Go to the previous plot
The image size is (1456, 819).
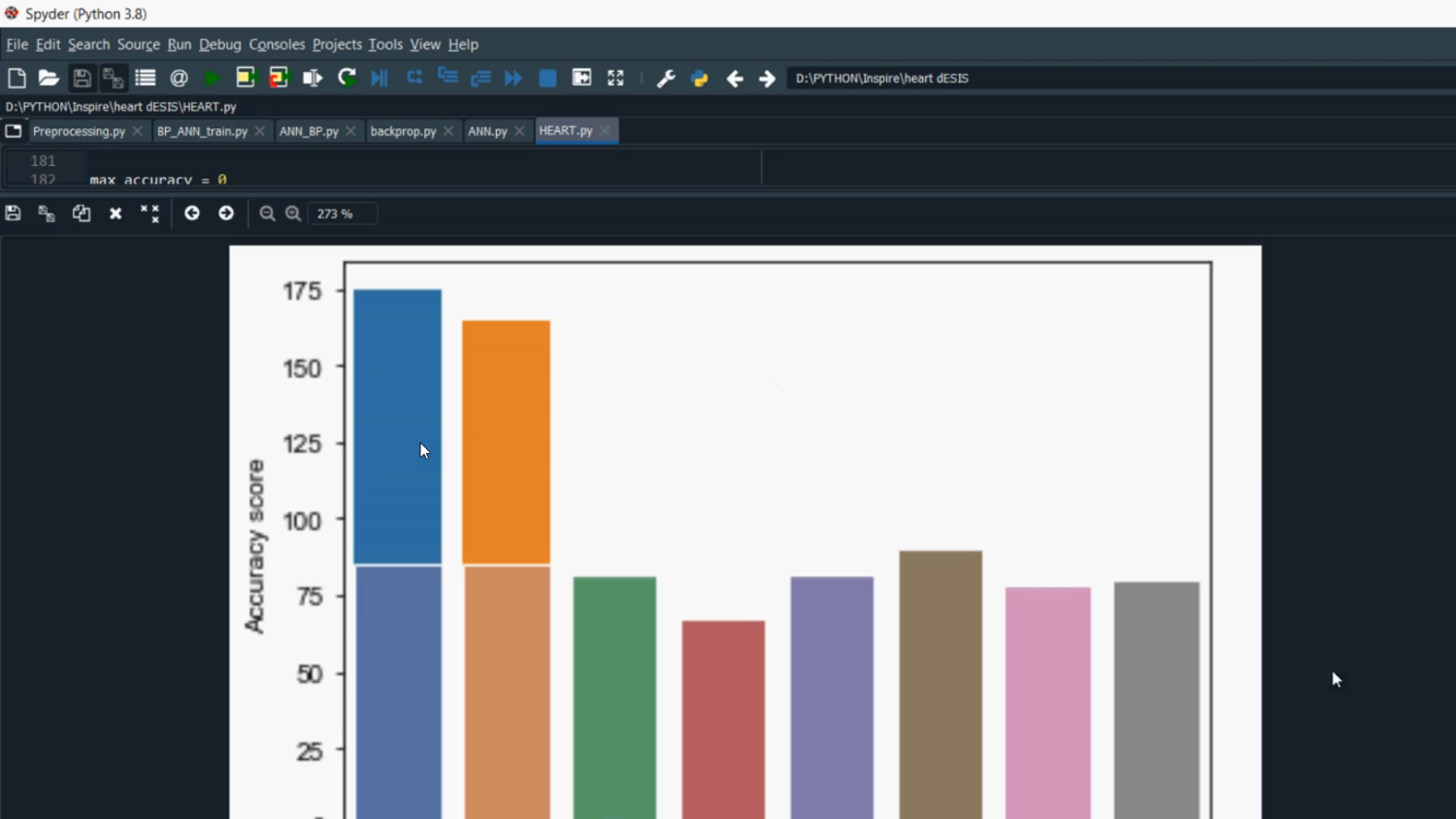(x=192, y=213)
